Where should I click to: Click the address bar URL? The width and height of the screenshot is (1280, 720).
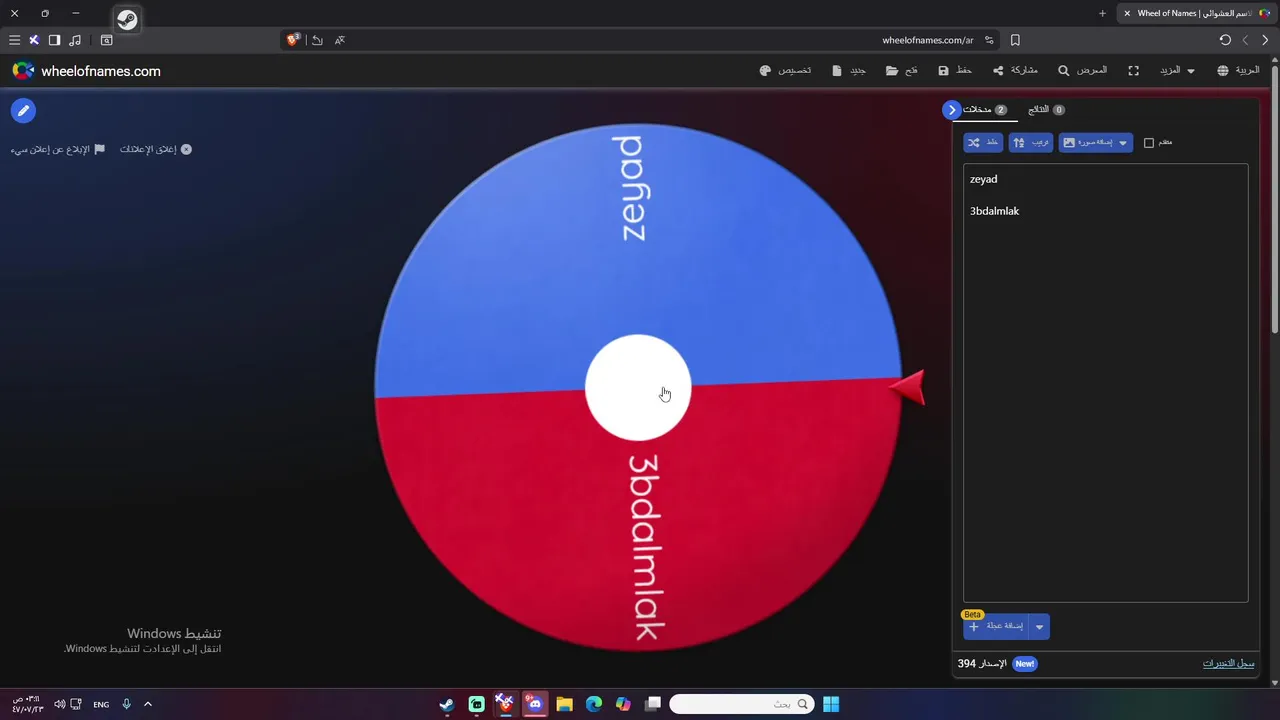[927, 40]
